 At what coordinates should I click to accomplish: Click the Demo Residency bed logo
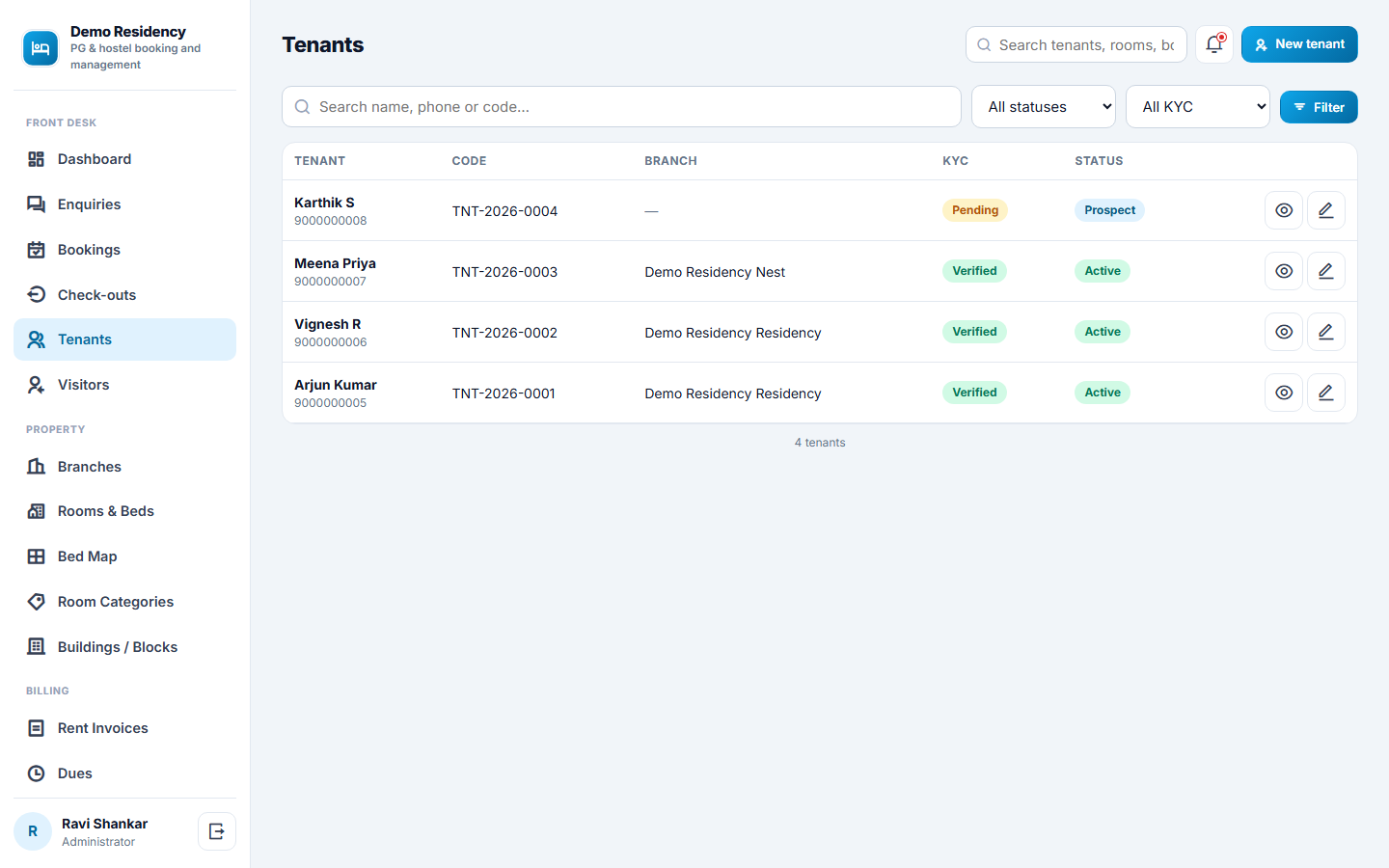pyautogui.click(x=41, y=48)
